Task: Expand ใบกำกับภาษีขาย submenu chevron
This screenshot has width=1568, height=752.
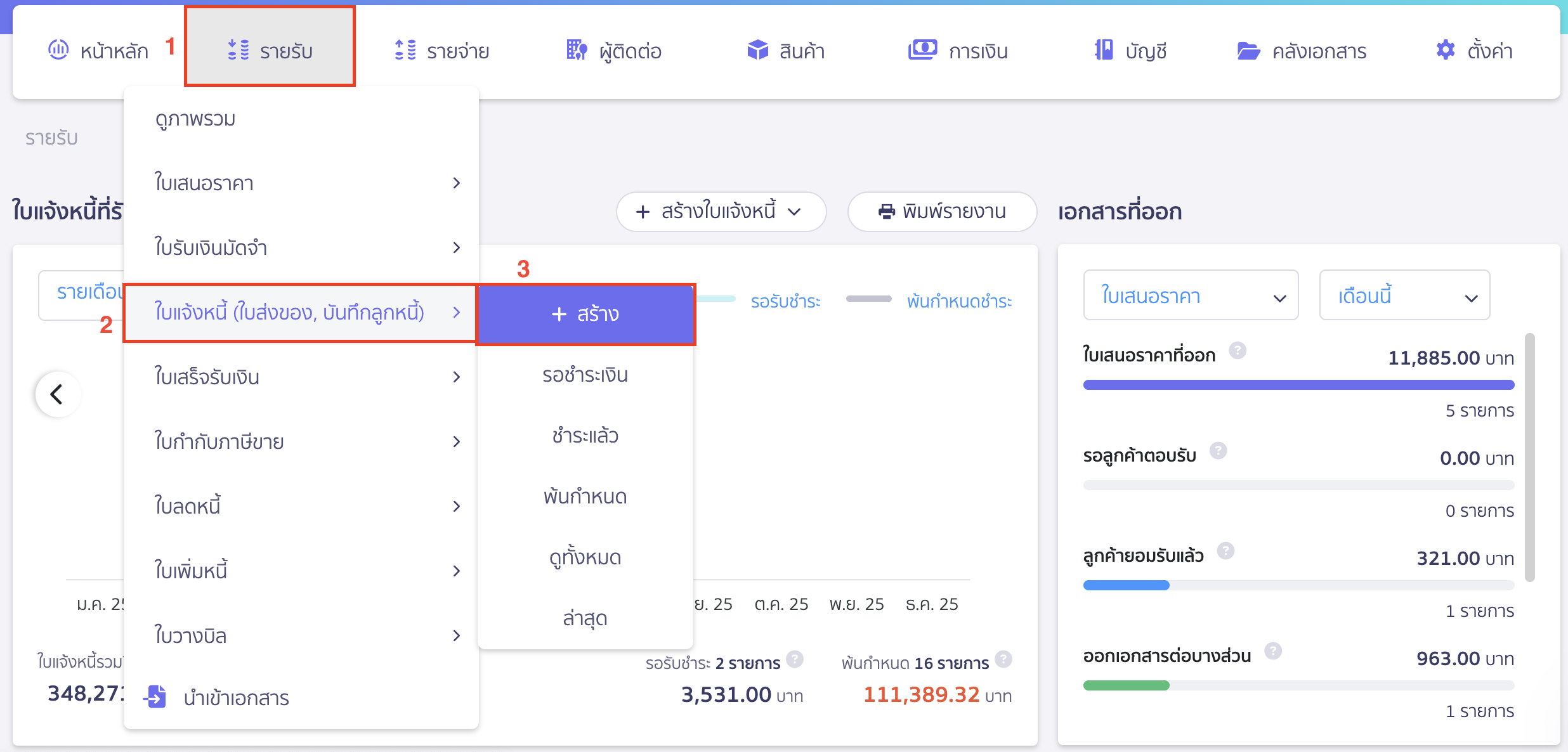Action: click(x=456, y=442)
